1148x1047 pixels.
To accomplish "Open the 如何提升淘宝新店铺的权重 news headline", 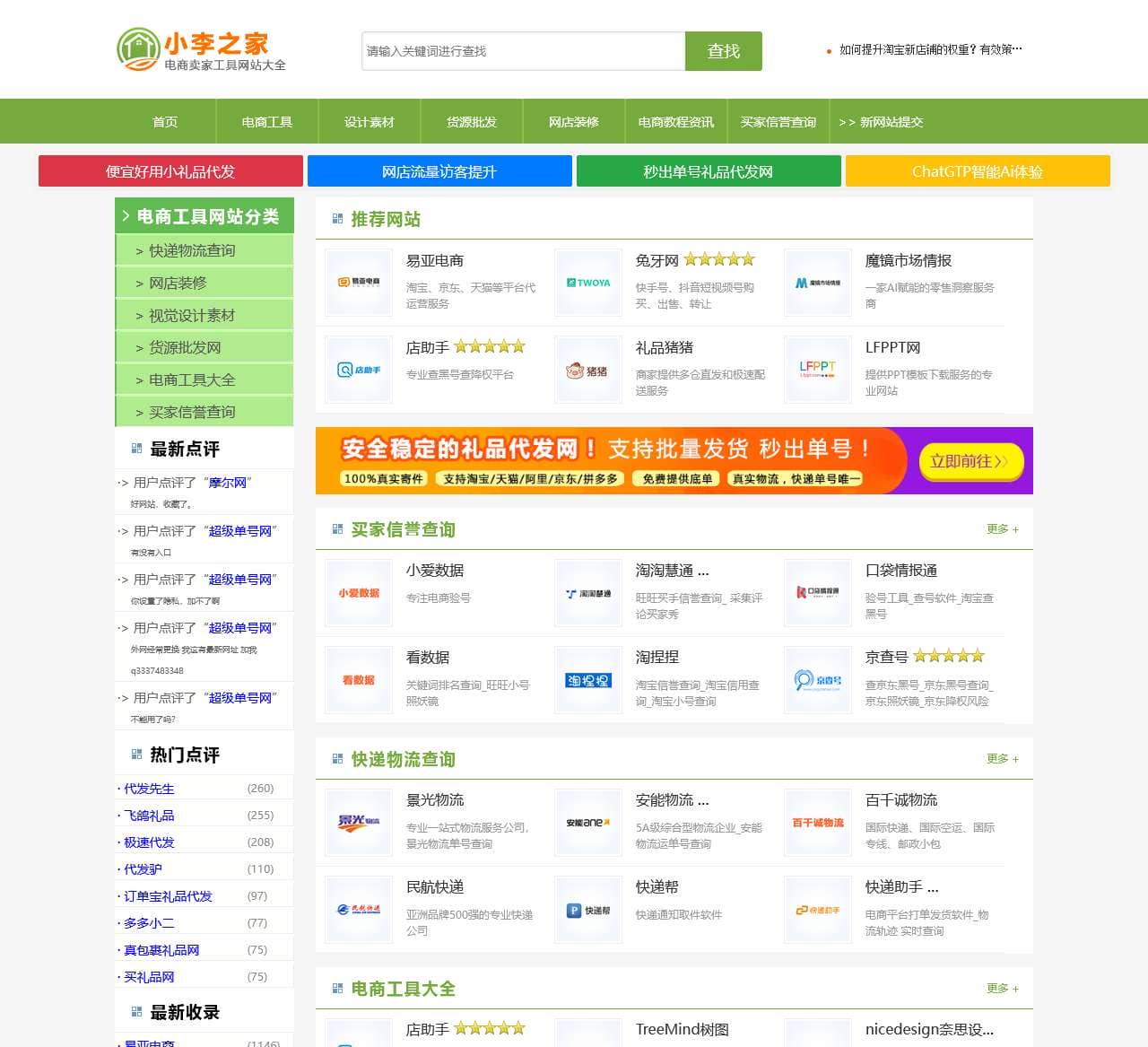I will pyautogui.click(x=930, y=49).
